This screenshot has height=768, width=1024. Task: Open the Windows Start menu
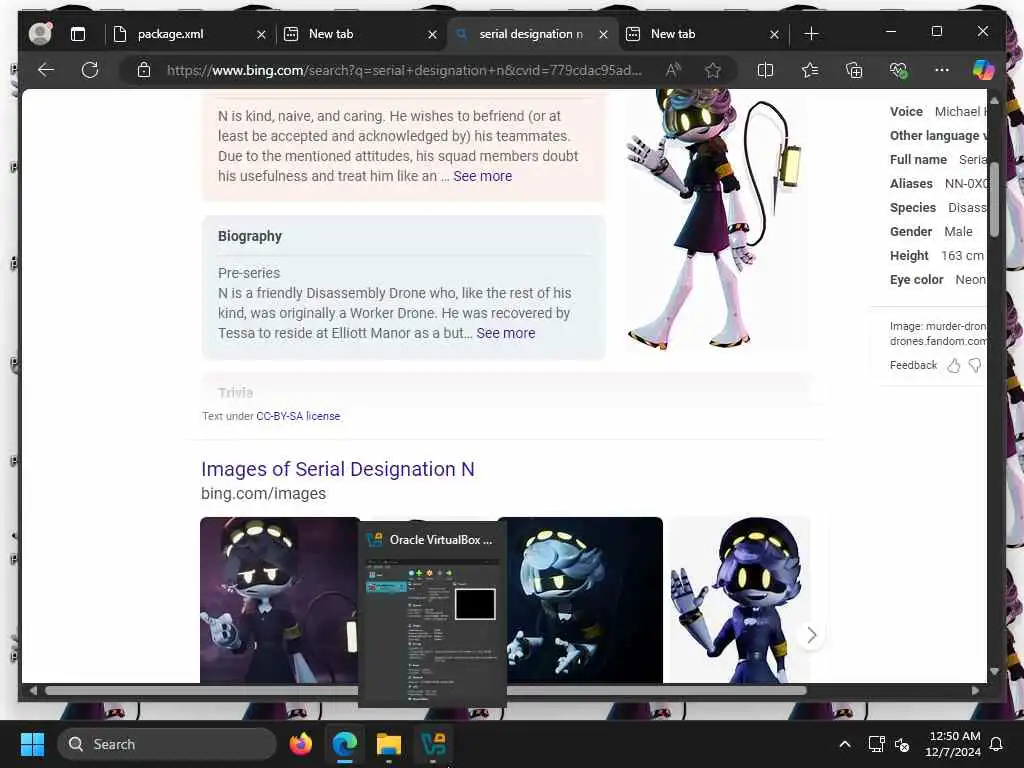pos(32,744)
